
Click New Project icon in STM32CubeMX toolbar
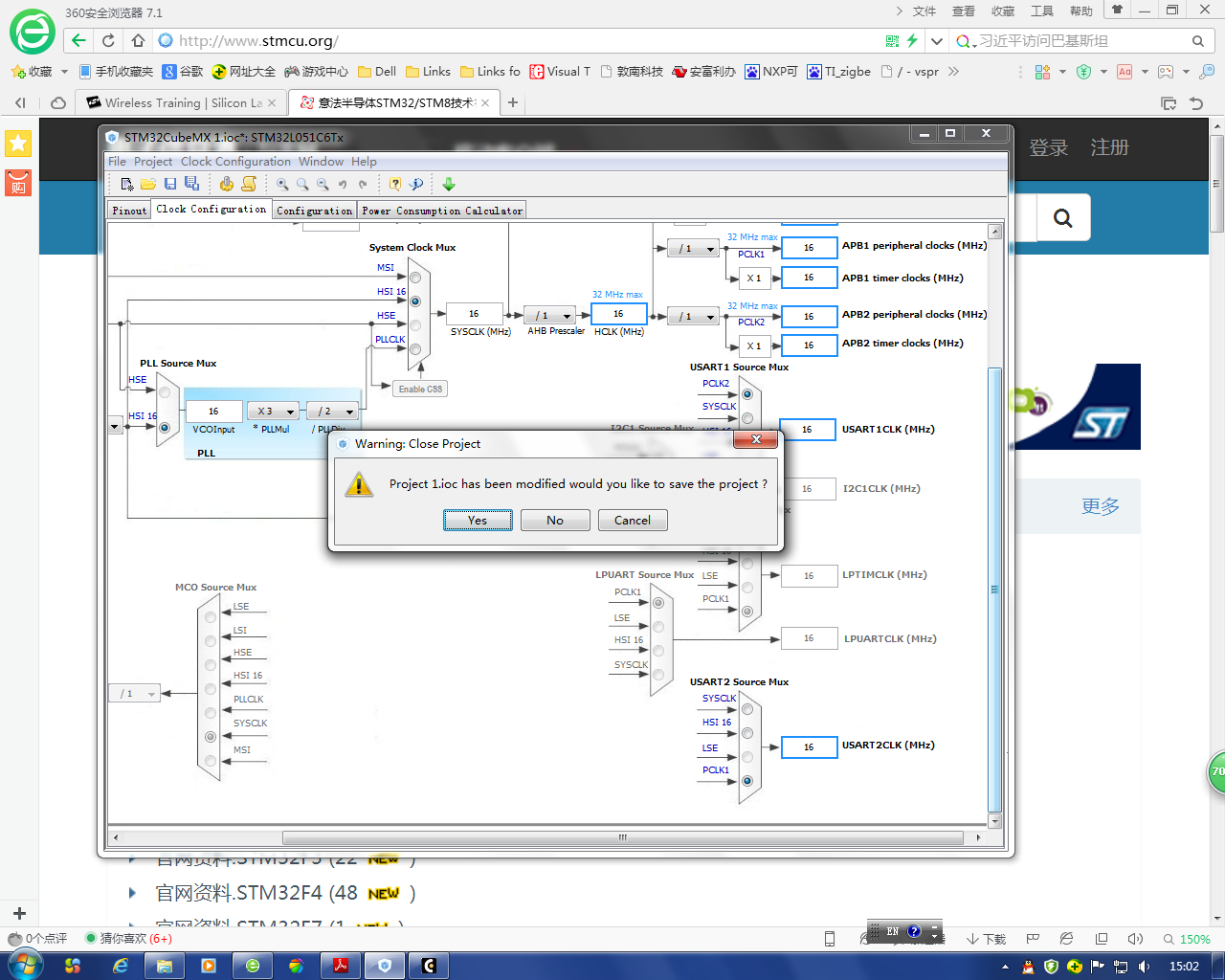pos(127,184)
